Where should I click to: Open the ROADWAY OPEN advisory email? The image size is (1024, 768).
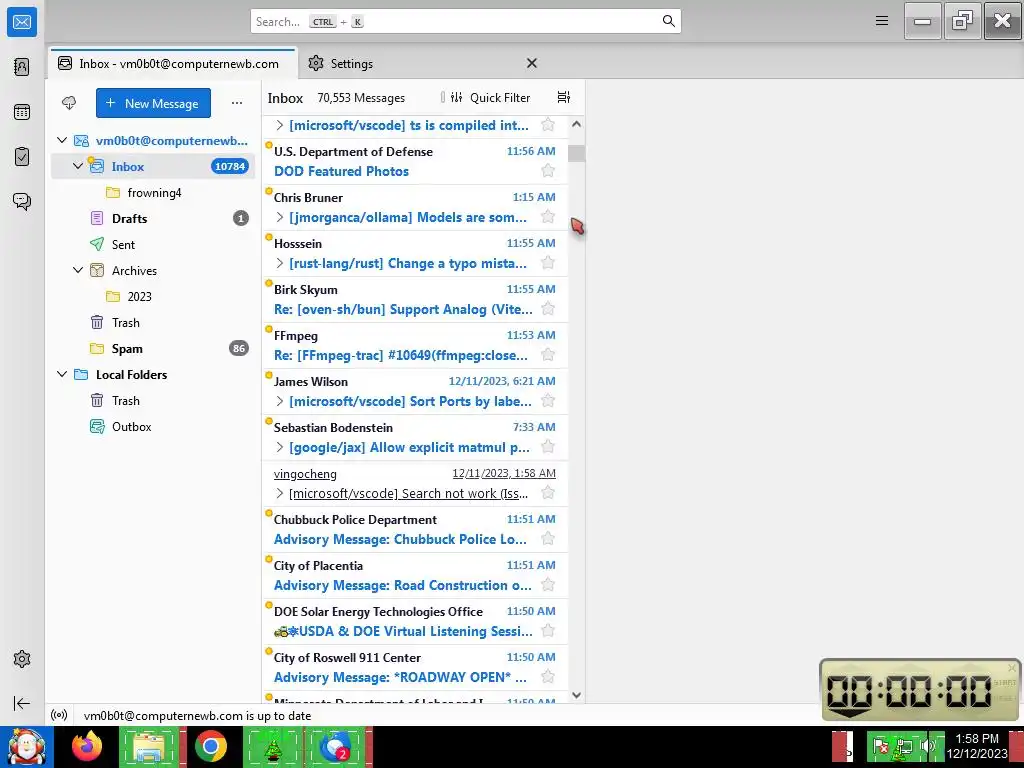point(415,667)
